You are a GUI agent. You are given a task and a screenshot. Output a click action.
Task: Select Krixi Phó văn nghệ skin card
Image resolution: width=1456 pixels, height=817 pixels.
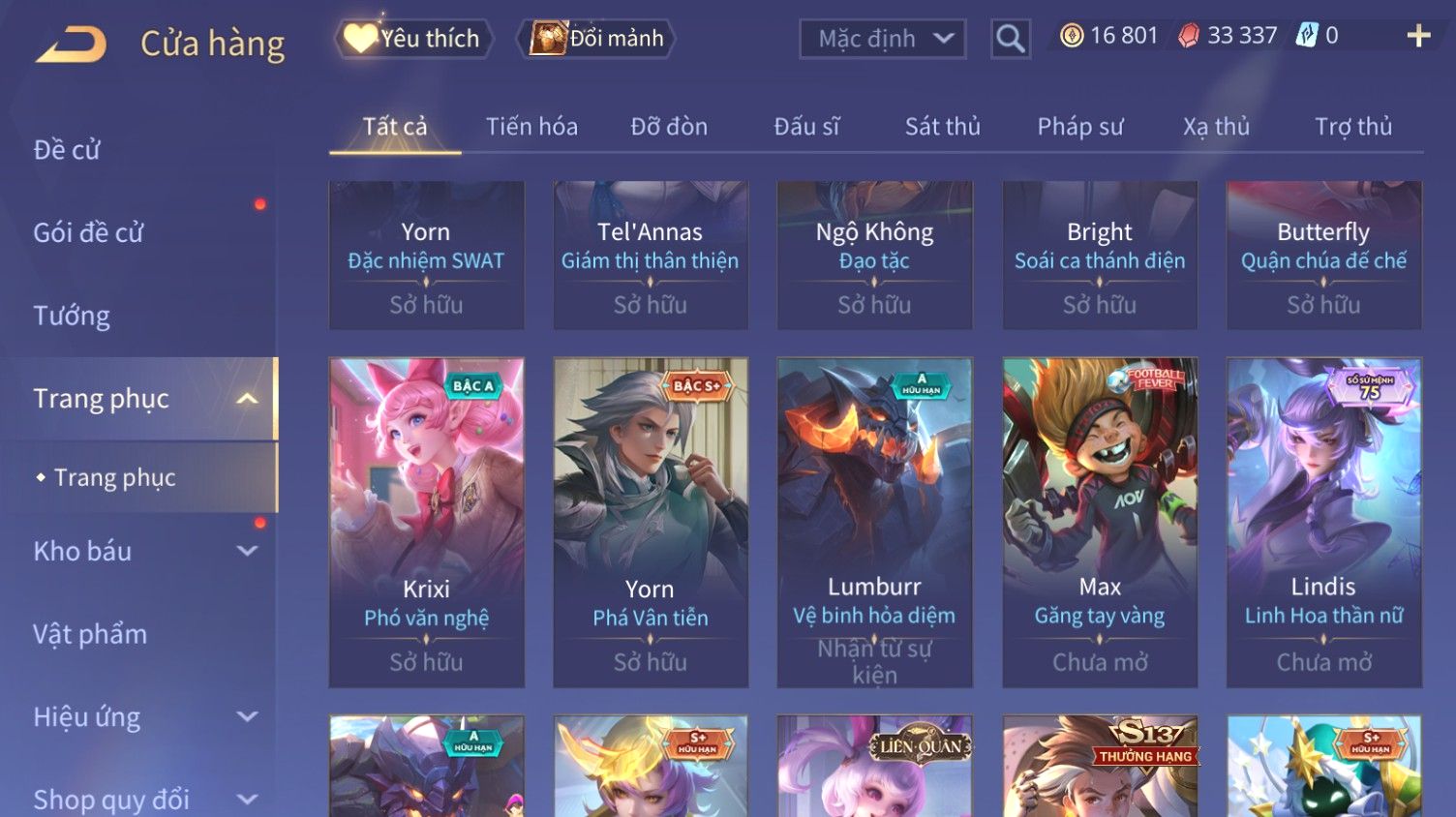426,523
